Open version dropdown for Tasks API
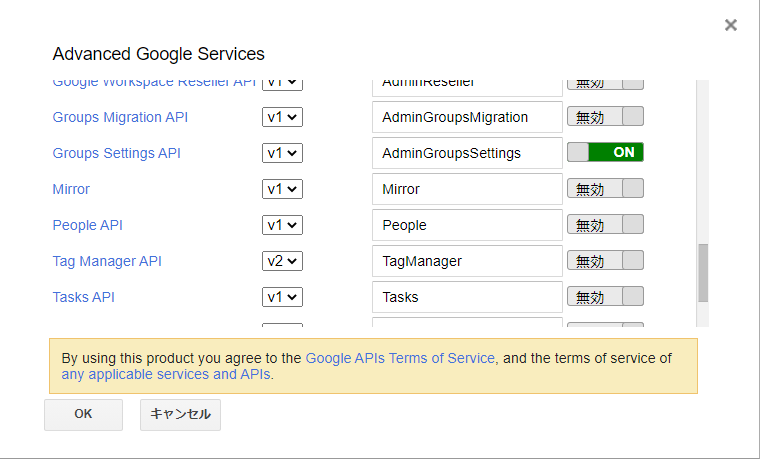This screenshot has height=459, width=760. point(282,297)
